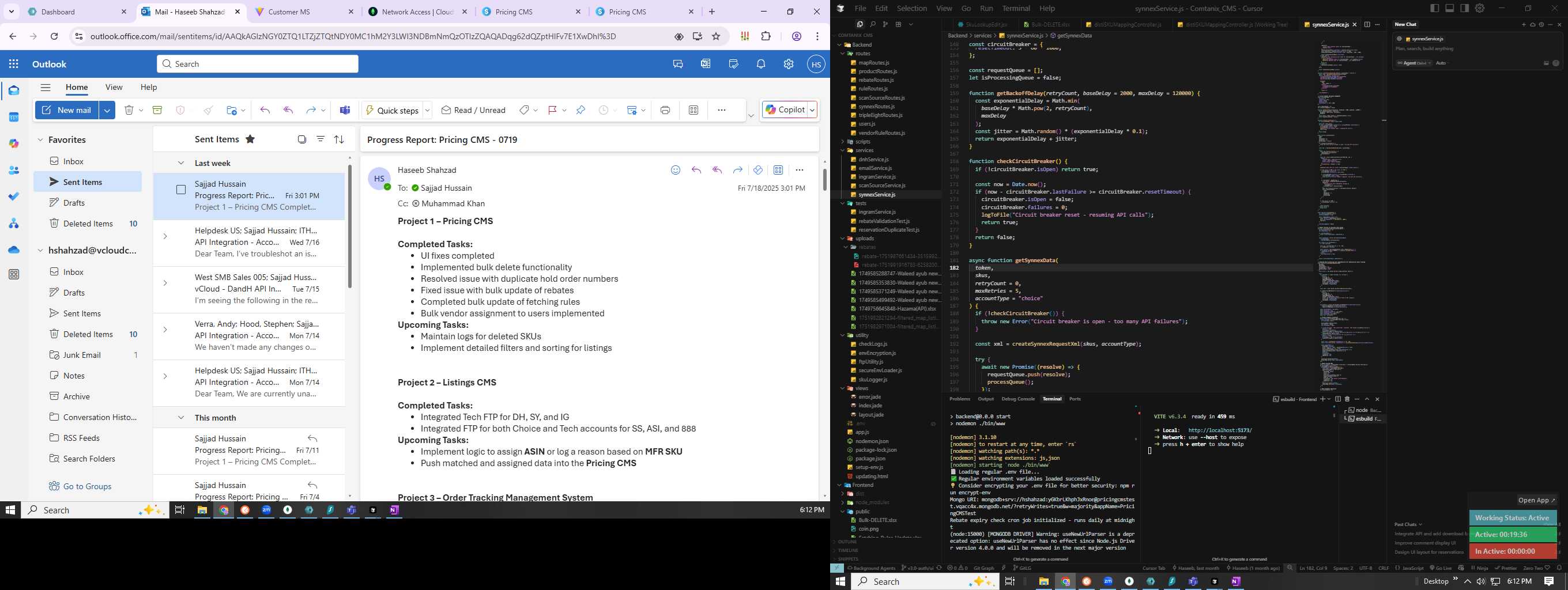This screenshot has height=590, width=1568.
Task: Open the Help tab in Outlook ribbon
Action: (149, 87)
